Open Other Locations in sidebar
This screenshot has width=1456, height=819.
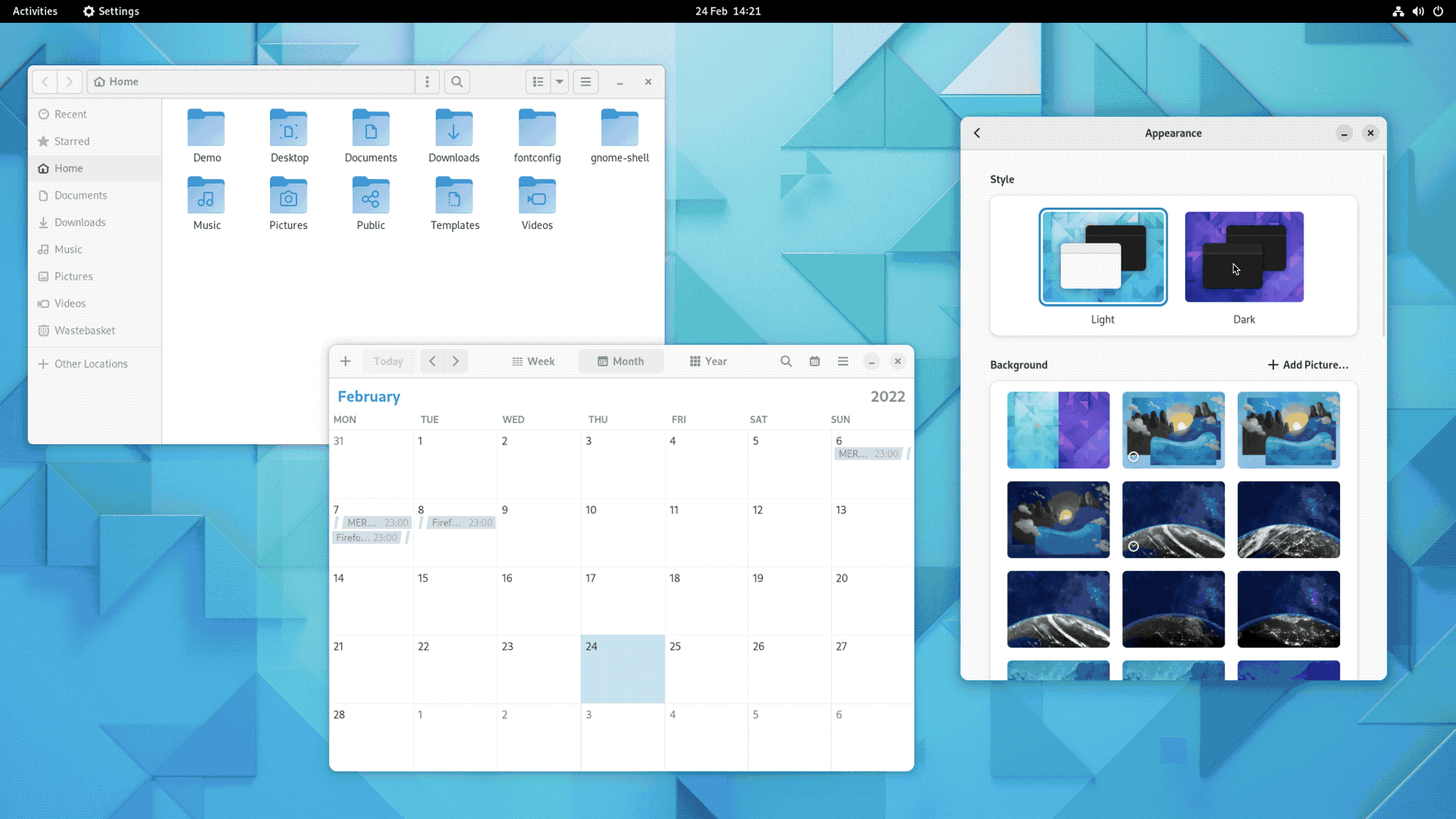coord(90,364)
